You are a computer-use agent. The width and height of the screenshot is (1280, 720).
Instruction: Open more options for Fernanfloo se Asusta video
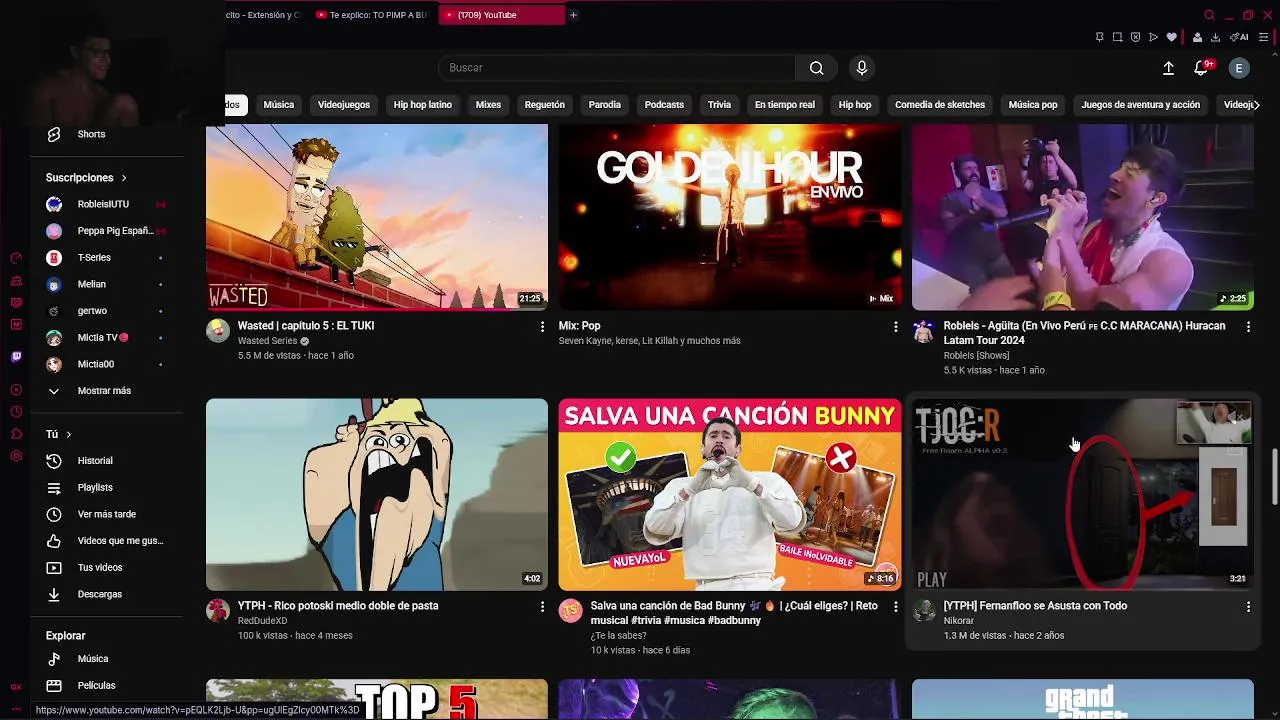click(x=1248, y=607)
